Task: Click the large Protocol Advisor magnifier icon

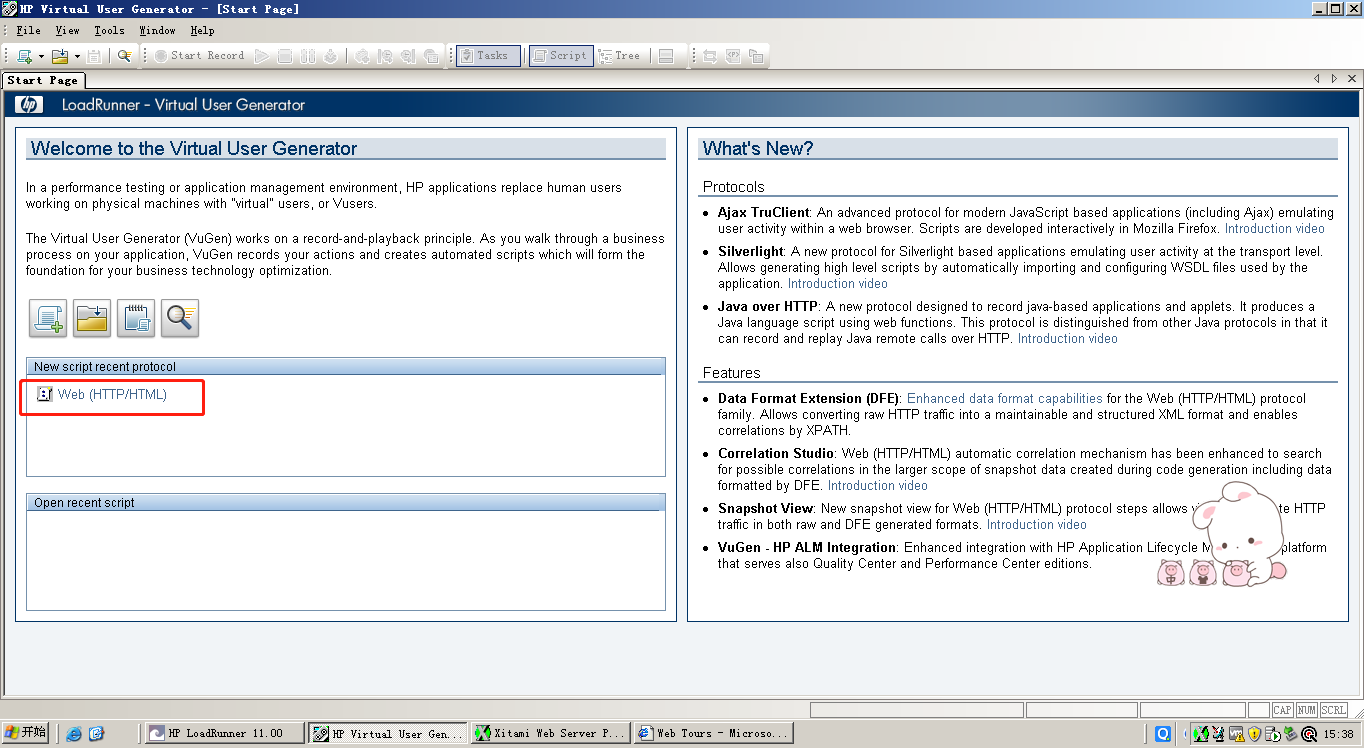Action: 180,318
